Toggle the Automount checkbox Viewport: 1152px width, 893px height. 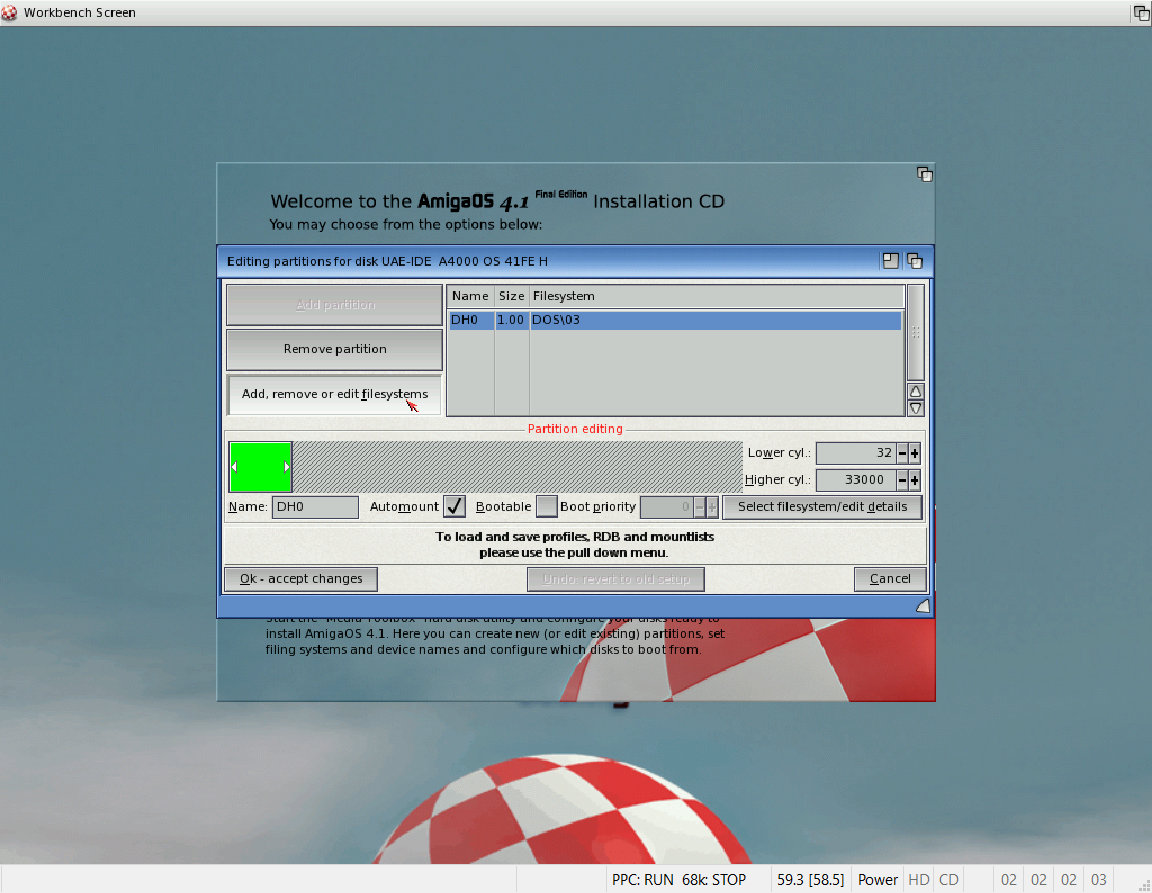[x=454, y=506]
